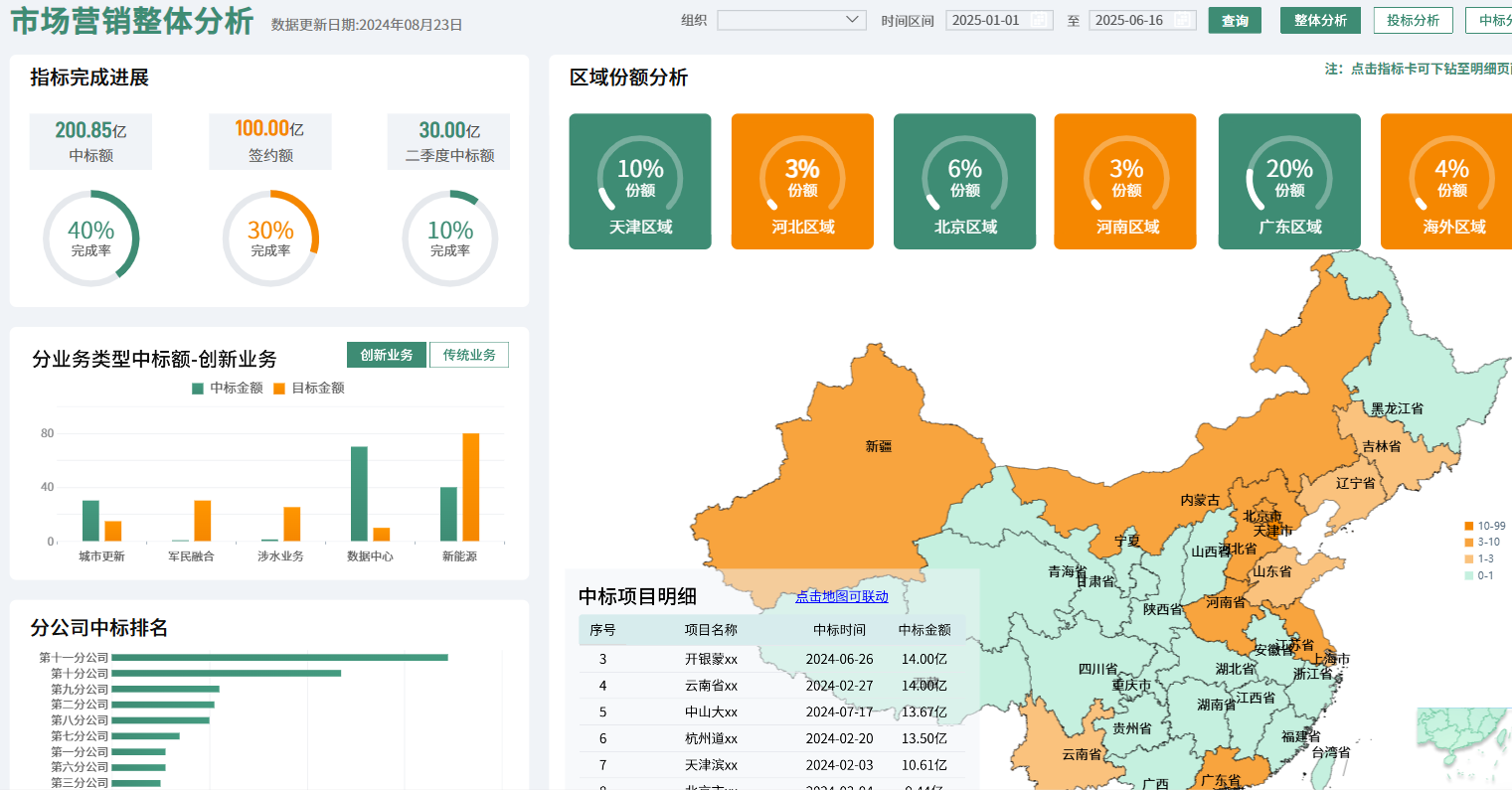
Task: Select the 整体分析 tab
Action: tap(1320, 20)
